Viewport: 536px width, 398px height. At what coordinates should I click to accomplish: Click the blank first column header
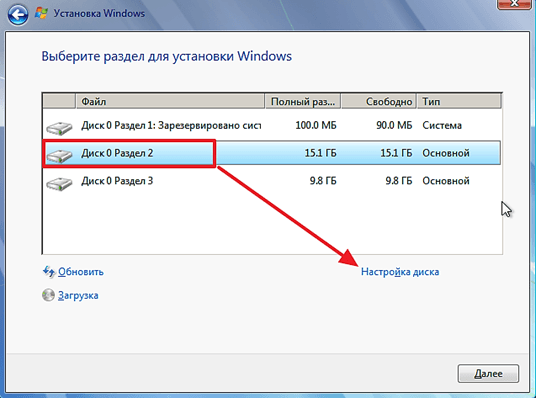pyautogui.click(x=59, y=102)
